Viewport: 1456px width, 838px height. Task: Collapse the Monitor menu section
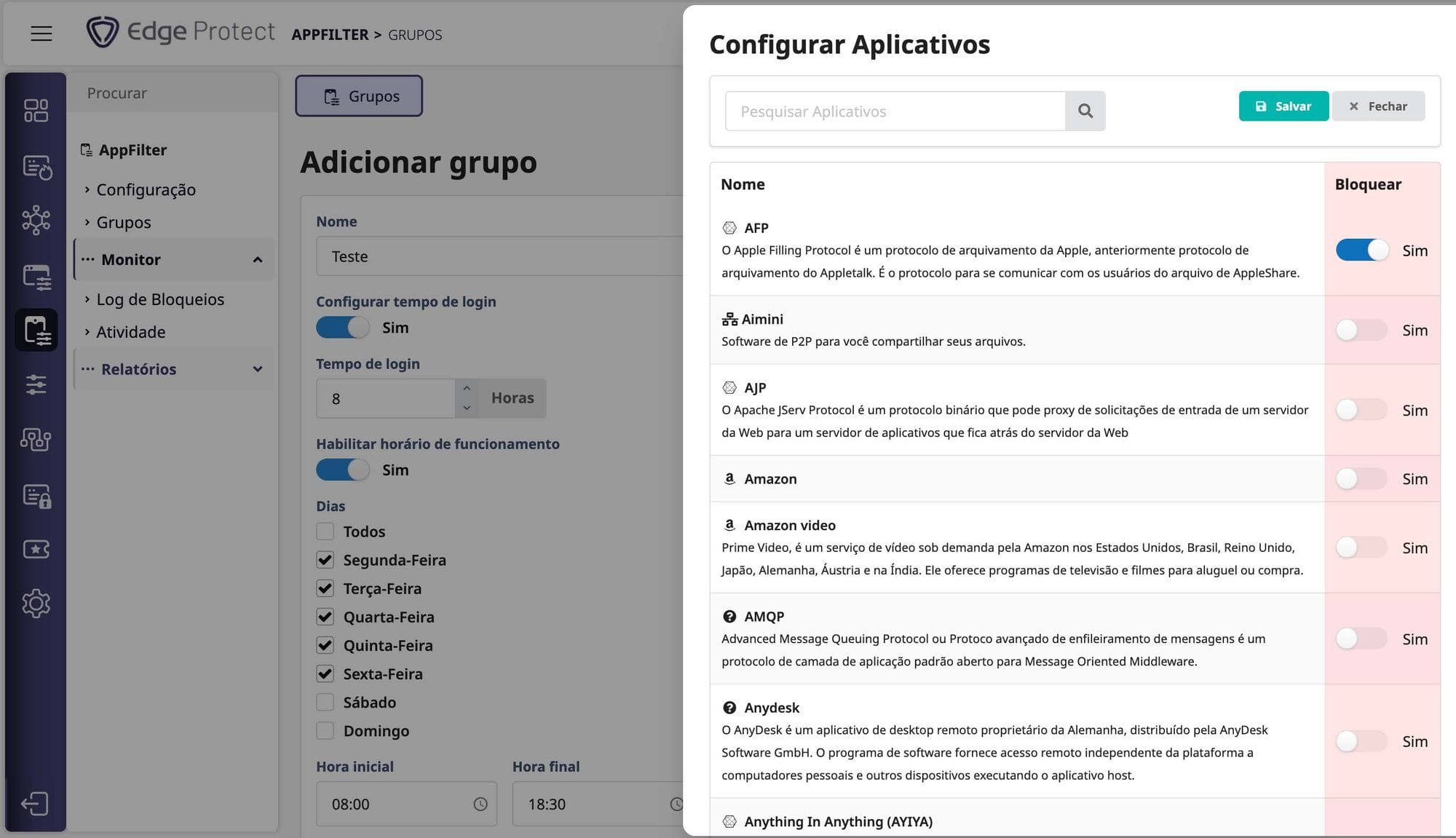click(x=258, y=260)
